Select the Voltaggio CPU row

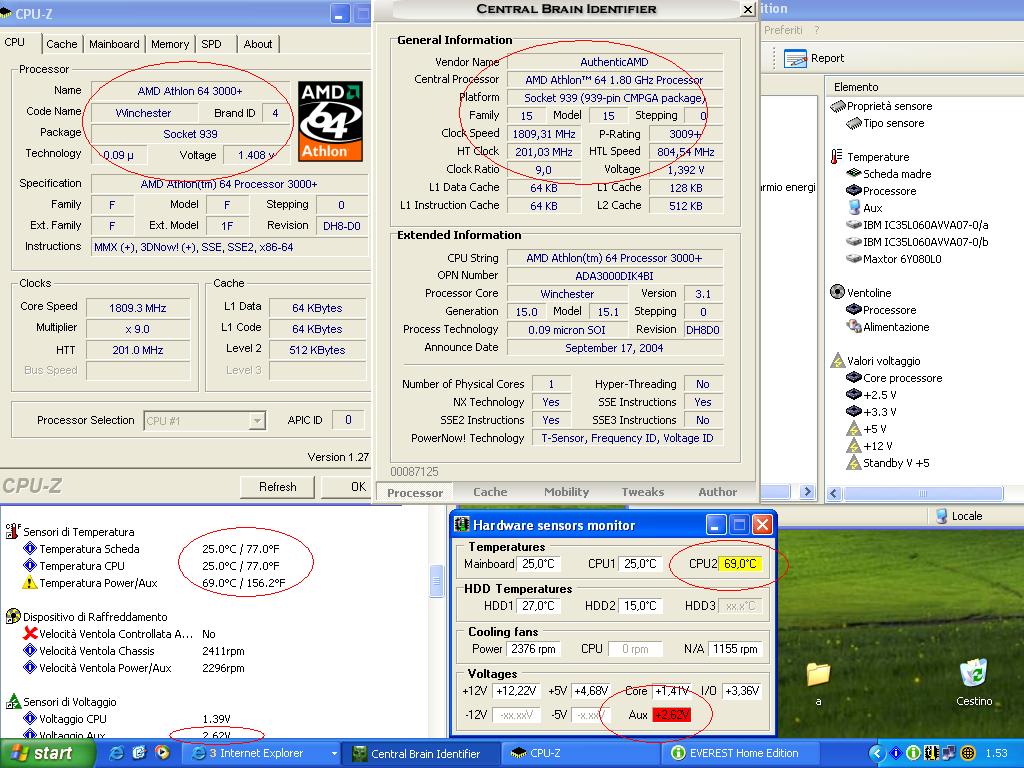pos(127,718)
